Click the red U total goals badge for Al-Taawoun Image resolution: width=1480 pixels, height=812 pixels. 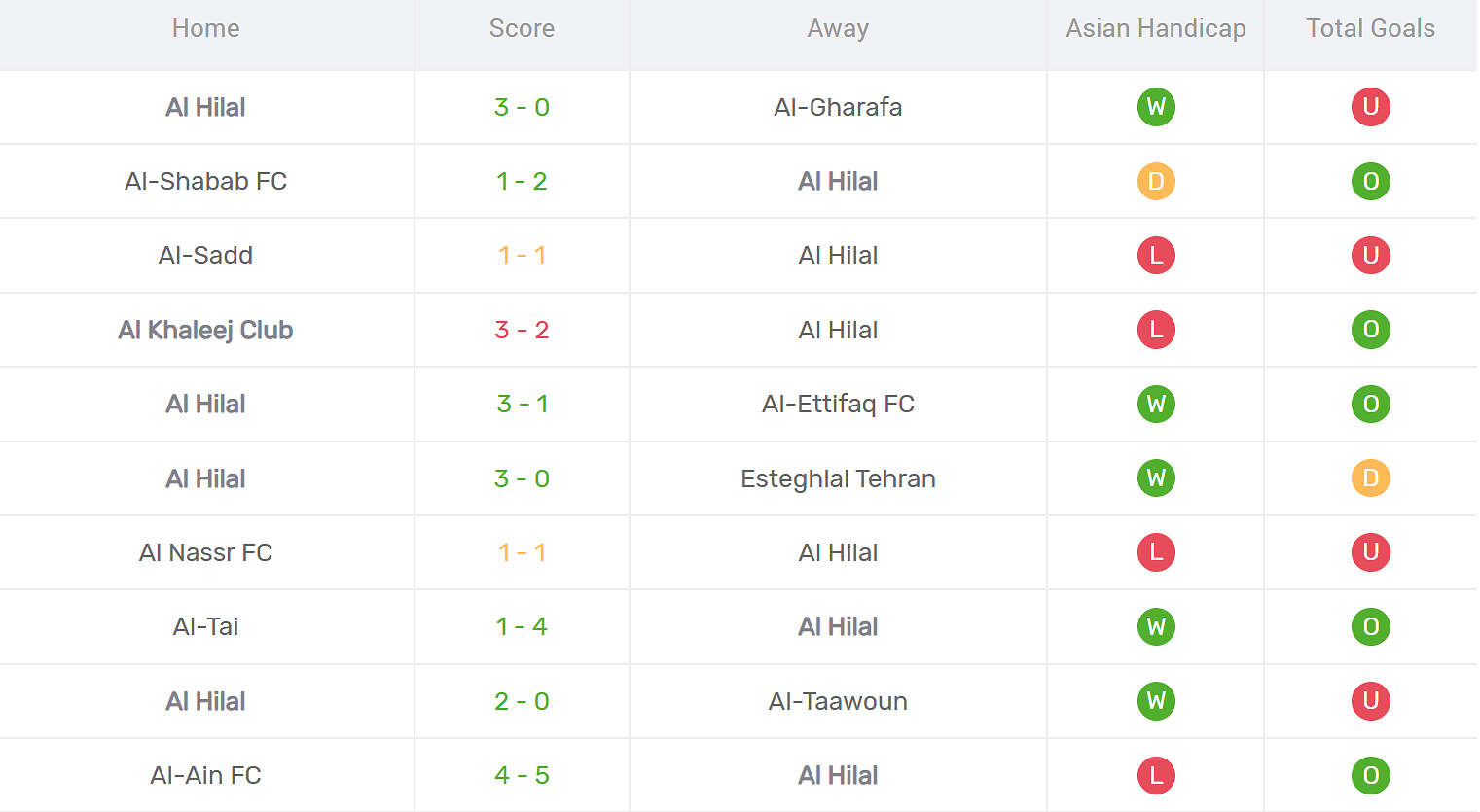click(x=1370, y=701)
